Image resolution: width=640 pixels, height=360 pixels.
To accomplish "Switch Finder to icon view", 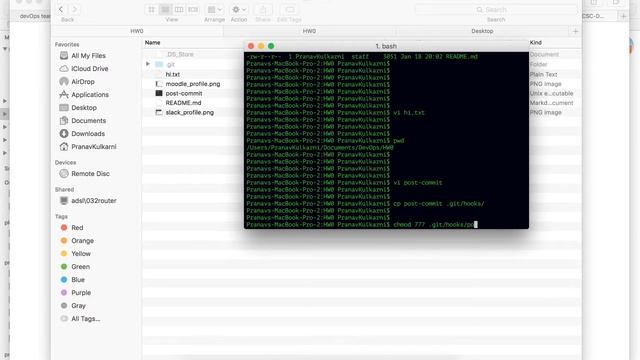I will 151,9.
